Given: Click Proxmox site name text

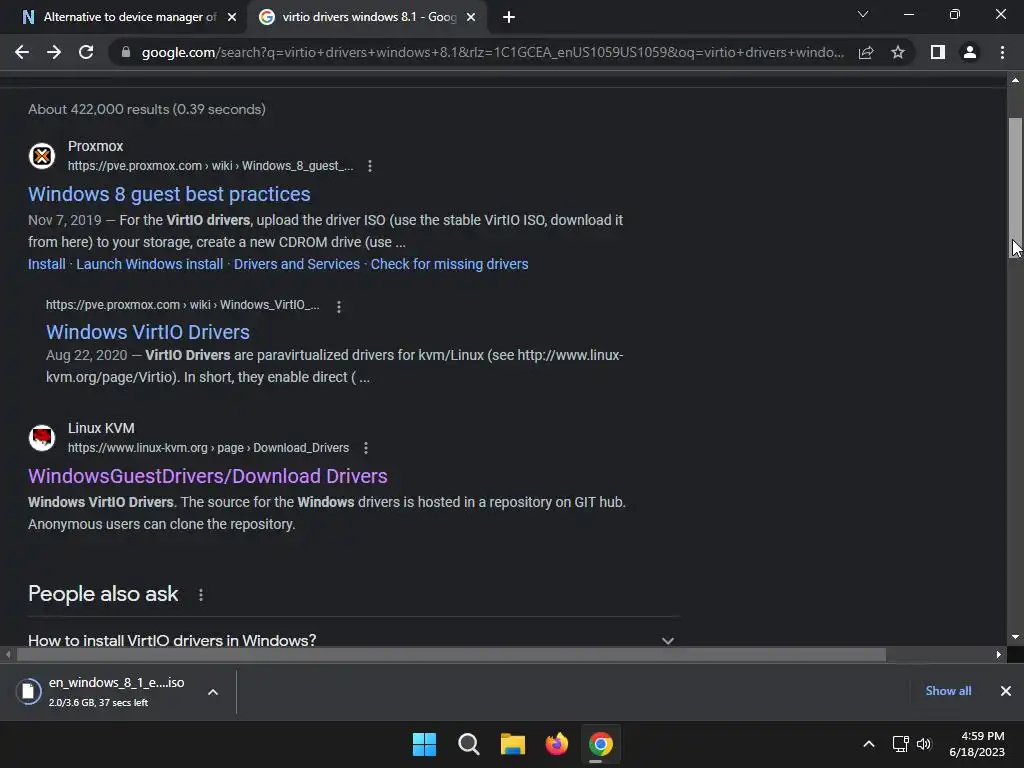Looking at the screenshot, I should (95, 146).
